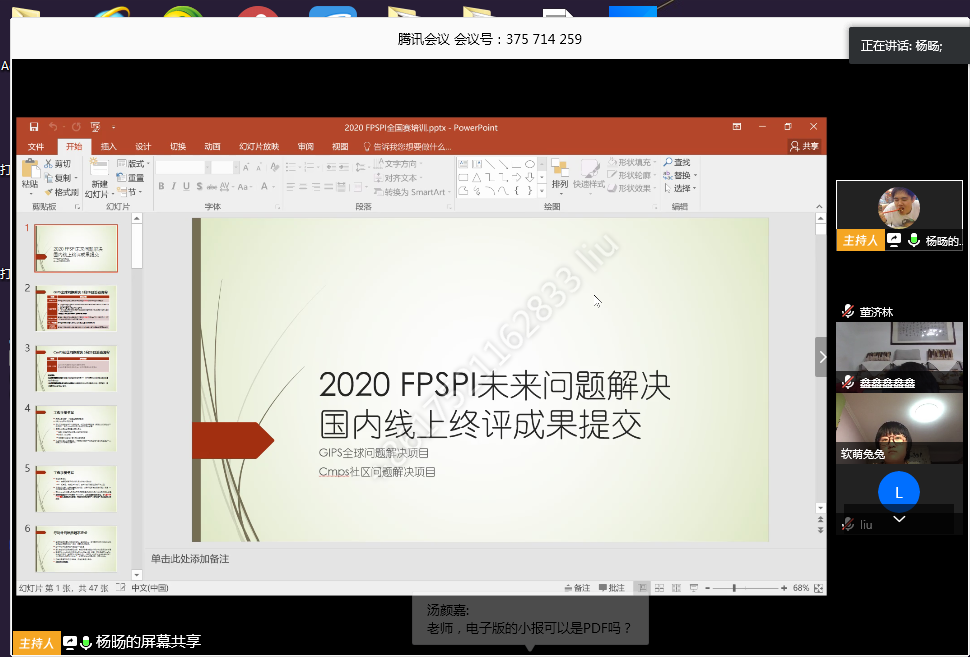Click the 新建幻灯片 new slide icon
Screen dimensions: 970x657
click(98, 168)
